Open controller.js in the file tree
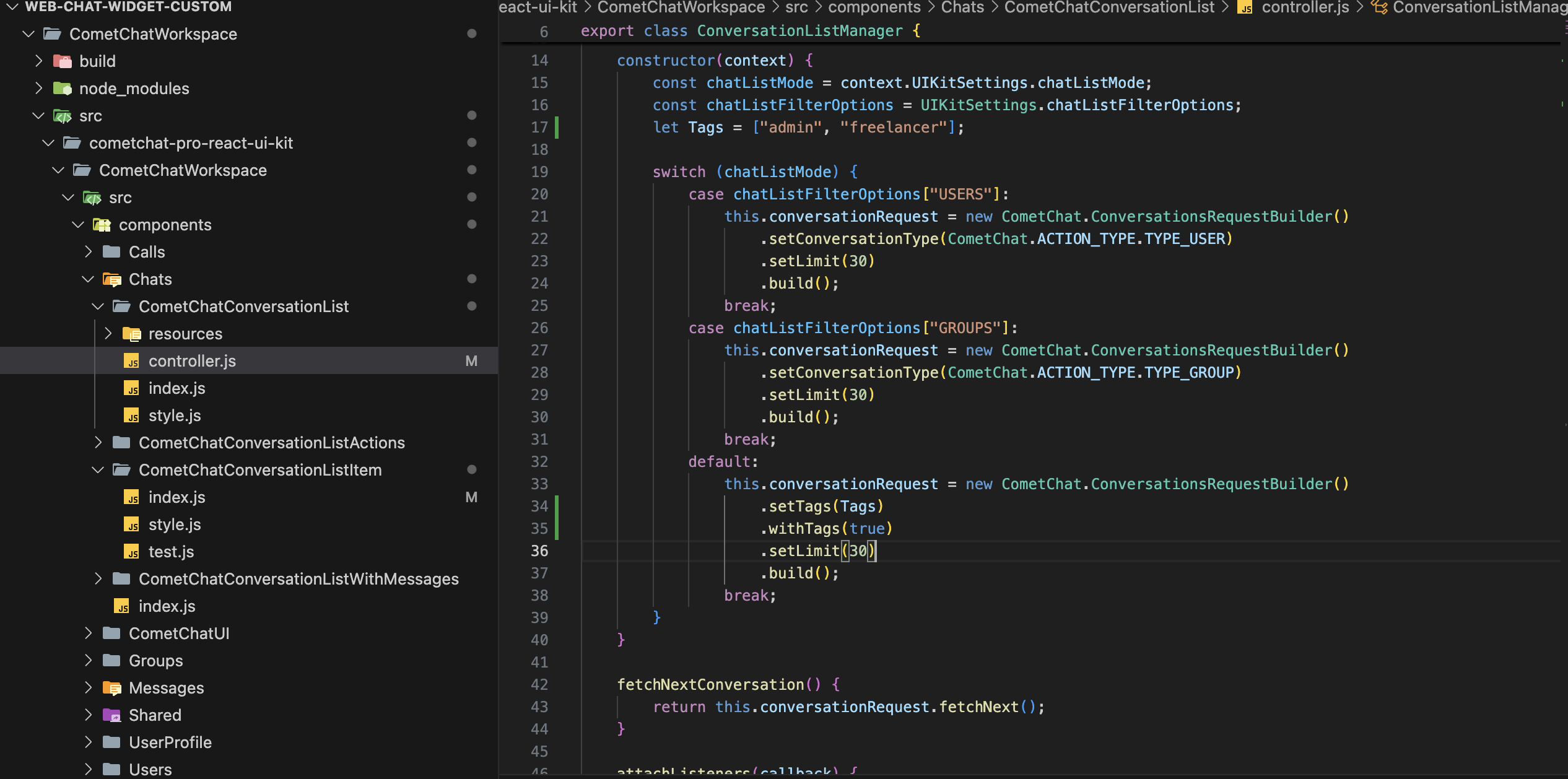 coord(249,361)
